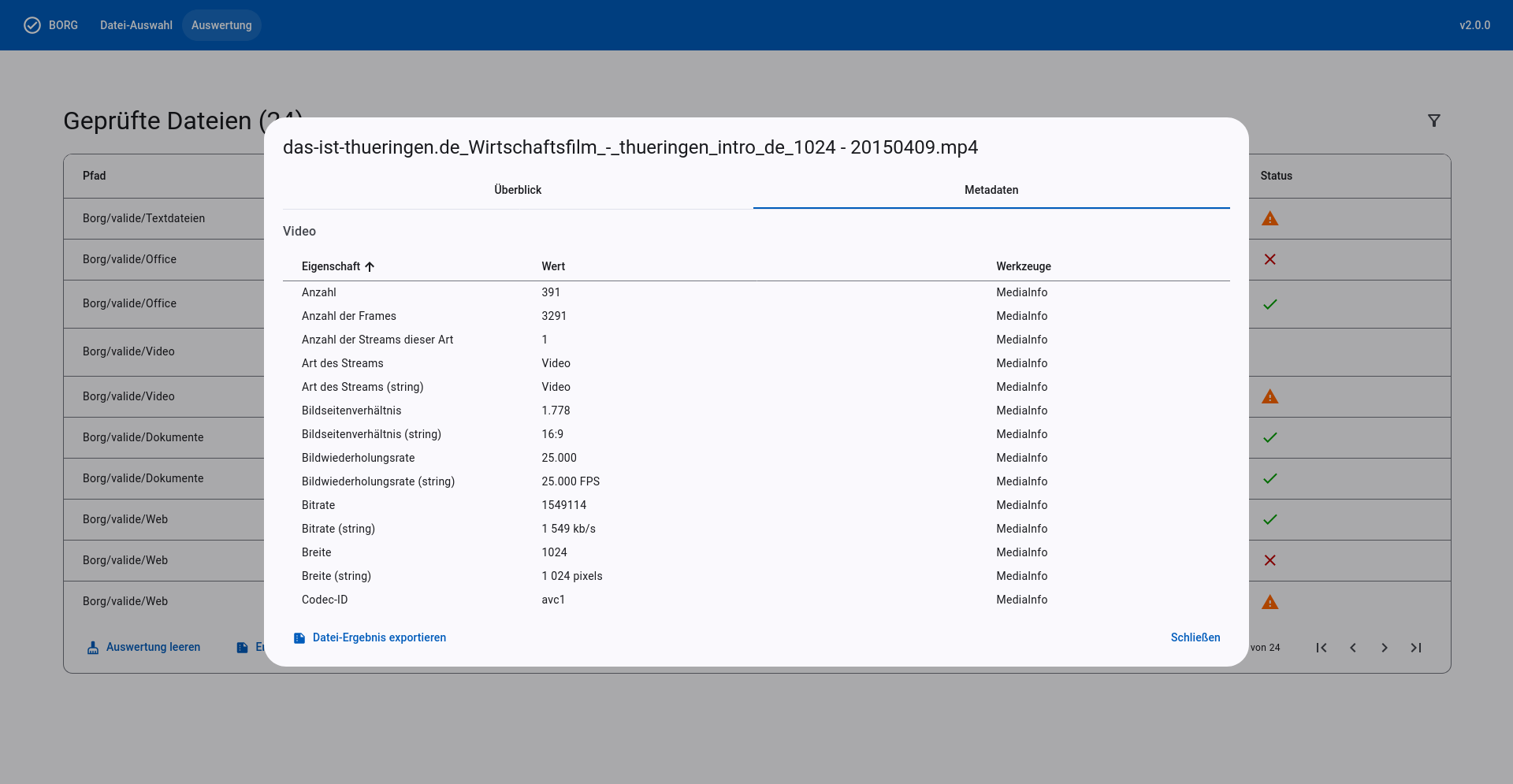Click the Anzahl der Frames property

coord(349,316)
